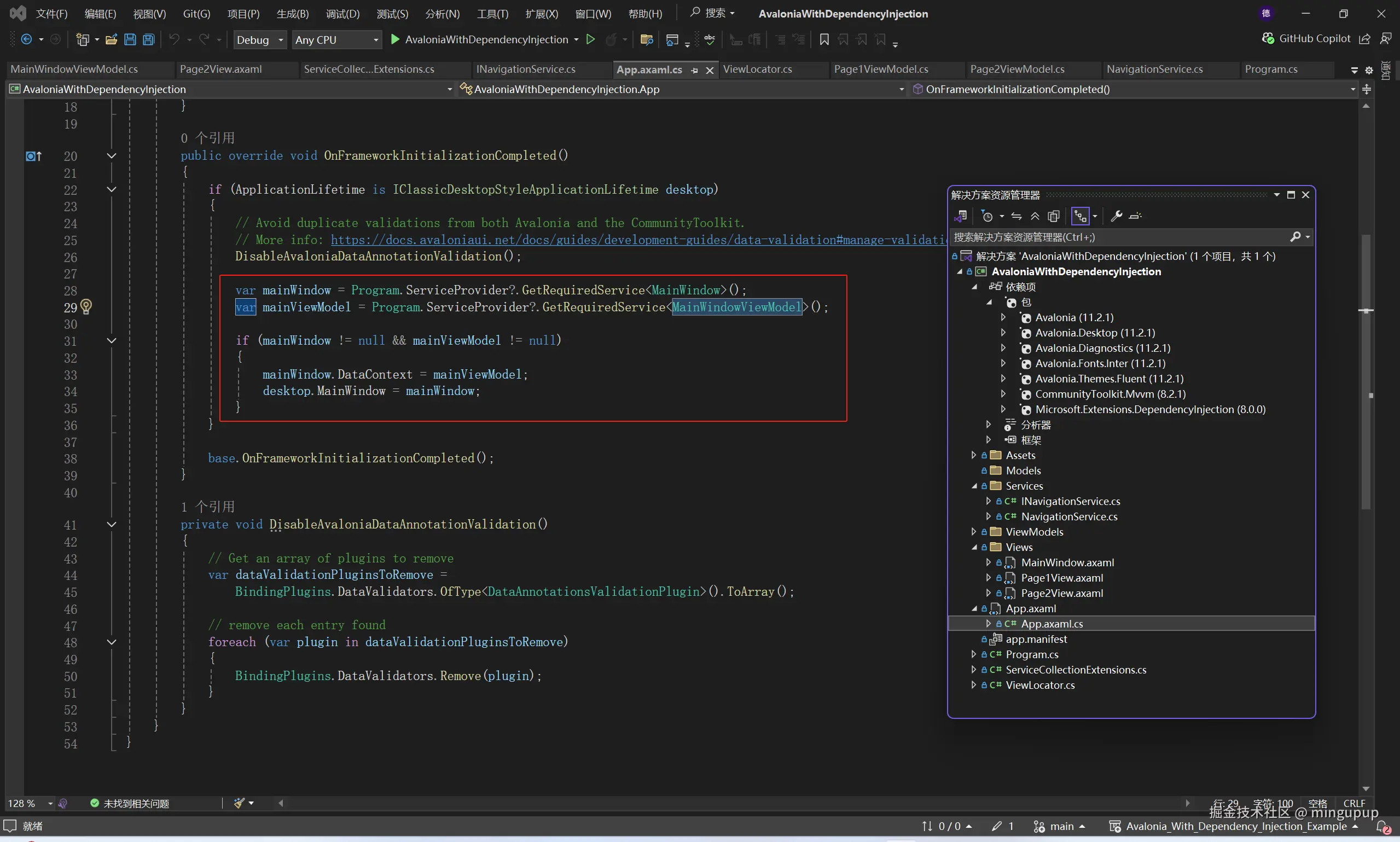Open the Debug configuration dropdown

click(x=260, y=40)
